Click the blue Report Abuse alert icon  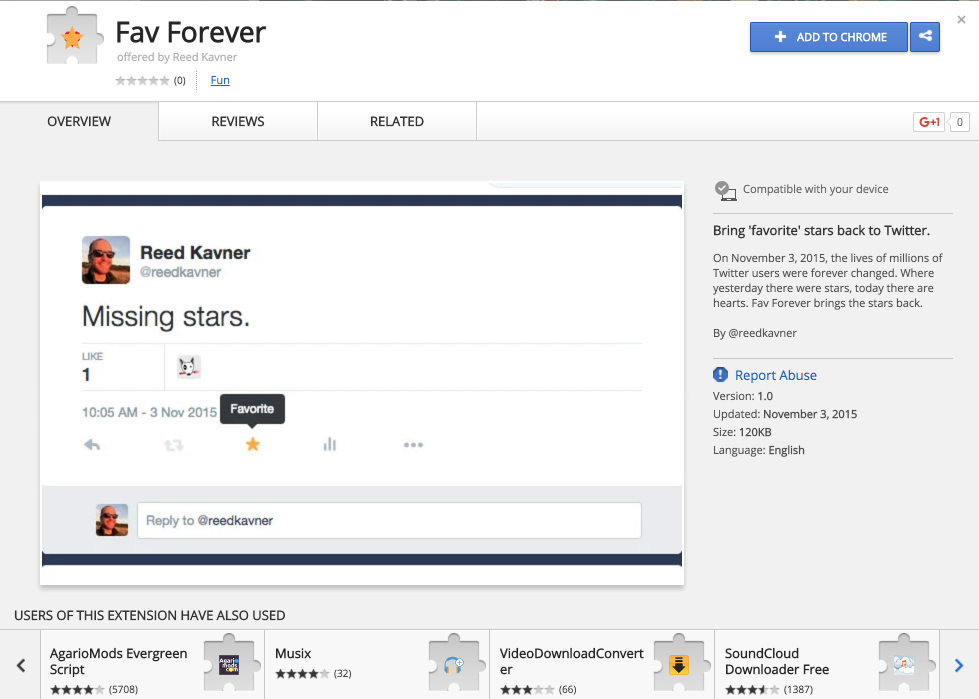(x=720, y=375)
